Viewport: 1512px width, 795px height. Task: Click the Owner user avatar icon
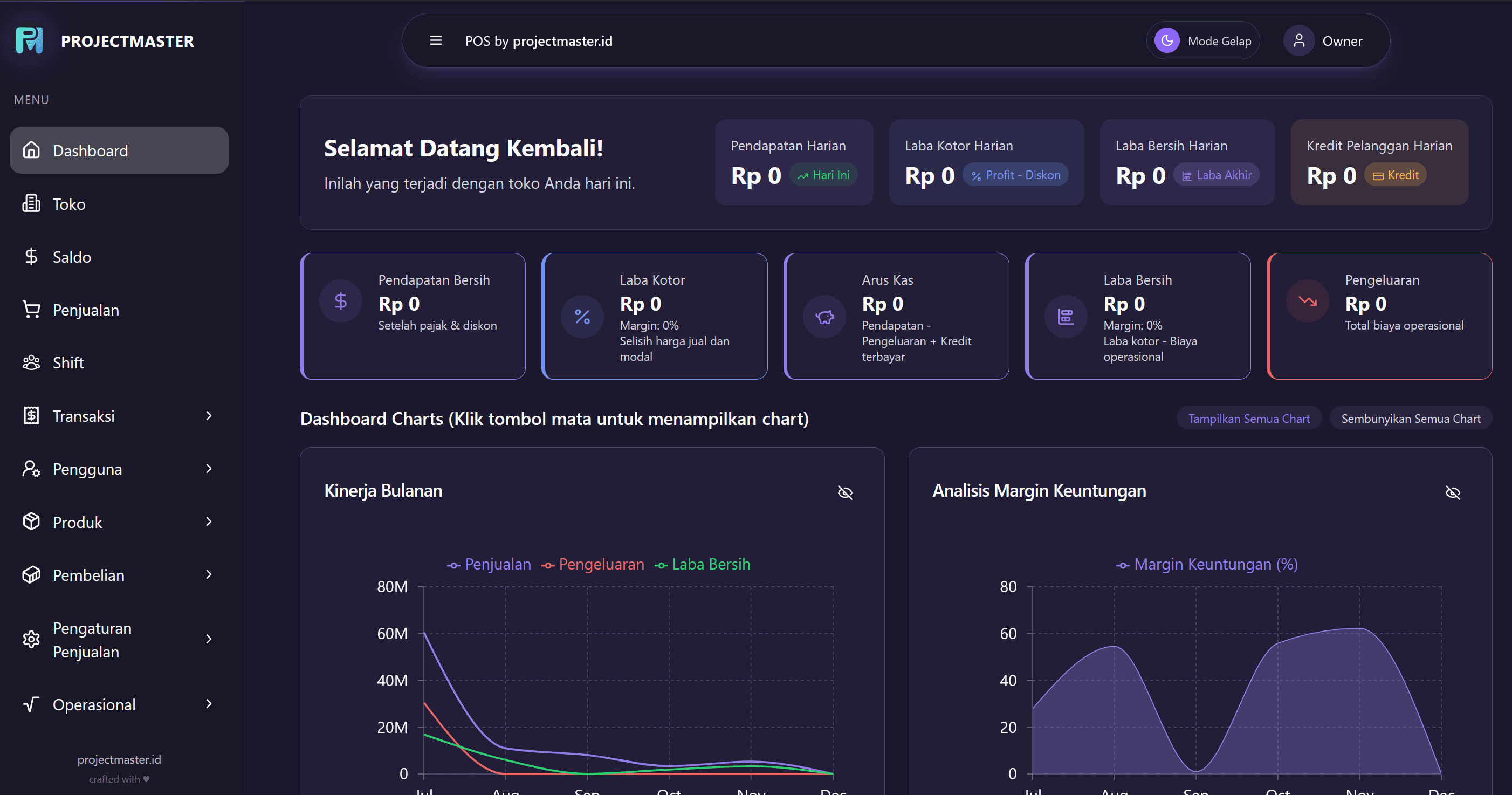point(1299,40)
